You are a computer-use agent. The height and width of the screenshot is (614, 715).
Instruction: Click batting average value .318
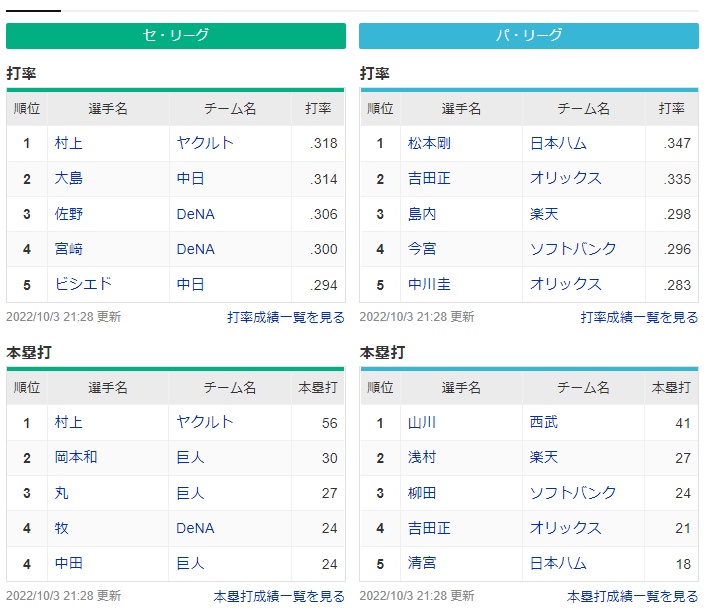click(324, 143)
